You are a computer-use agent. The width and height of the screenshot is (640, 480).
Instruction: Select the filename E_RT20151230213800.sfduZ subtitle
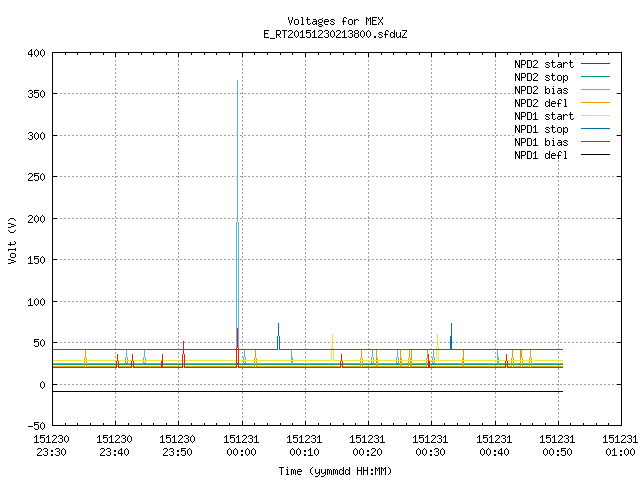tap(335, 34)
